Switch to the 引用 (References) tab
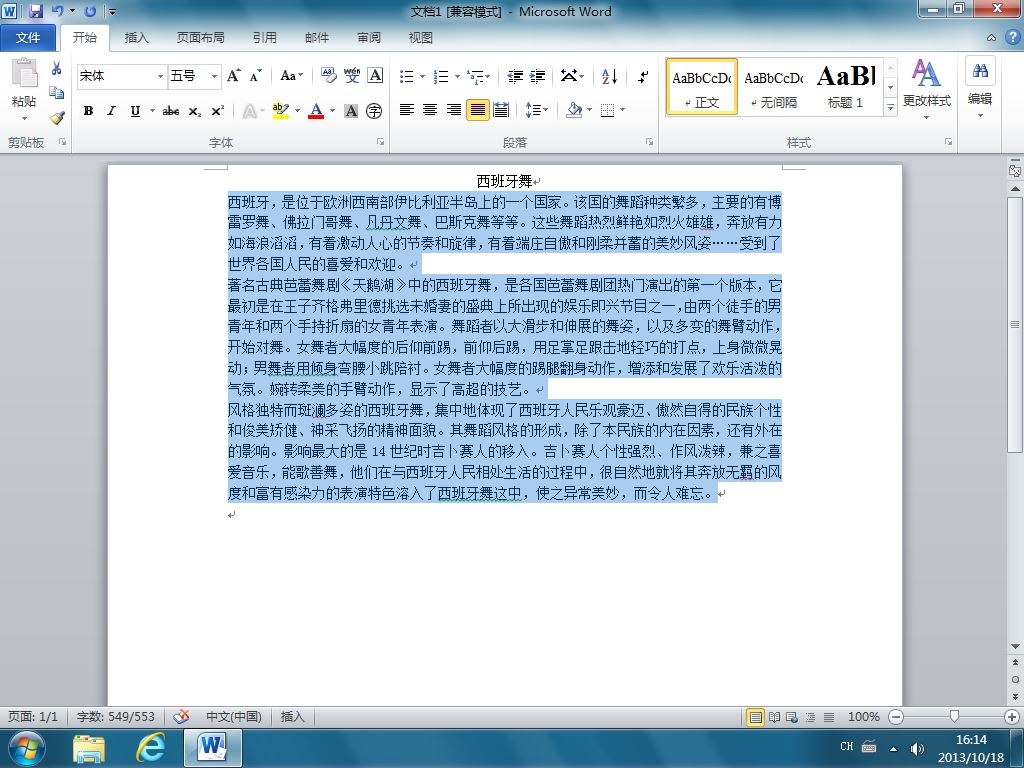 pos(264,38)
